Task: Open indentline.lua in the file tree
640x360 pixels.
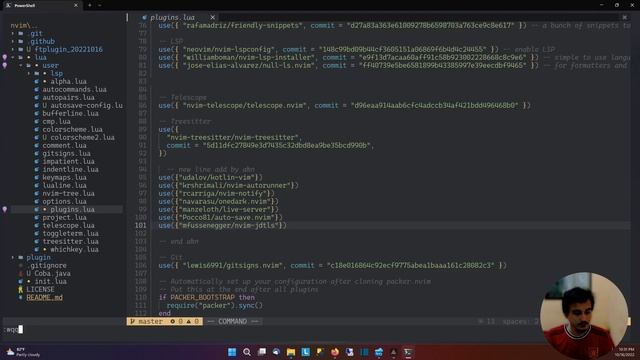Action: [70, 169]
